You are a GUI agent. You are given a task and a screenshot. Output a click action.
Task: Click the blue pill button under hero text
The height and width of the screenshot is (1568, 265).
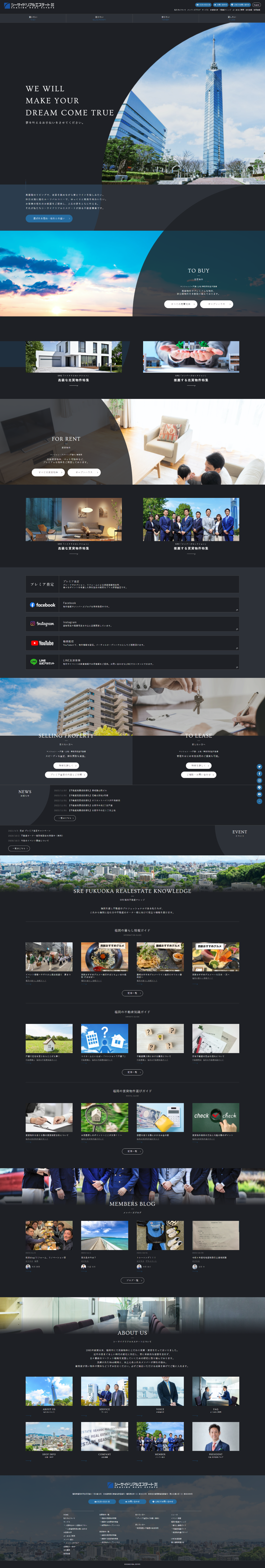coord(49,218)
